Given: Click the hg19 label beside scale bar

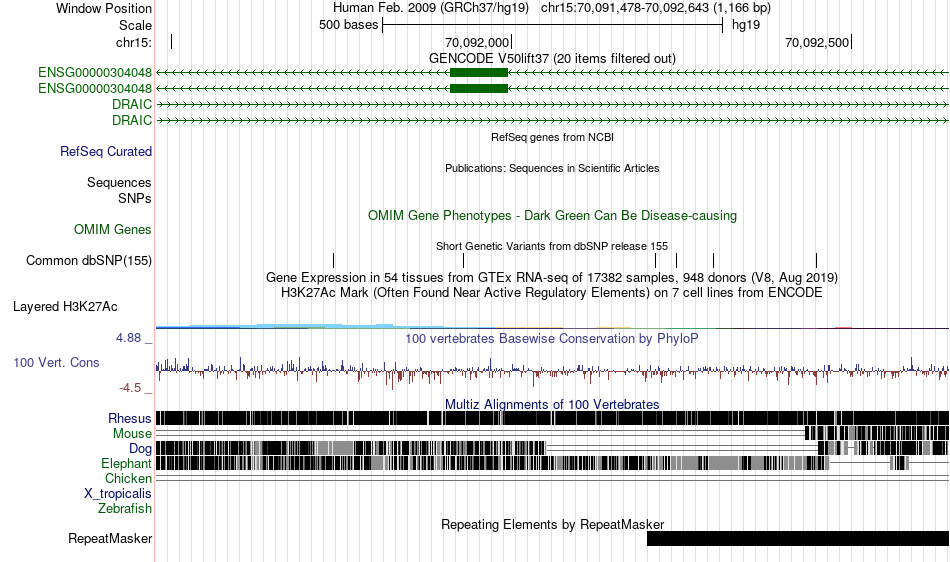Looking at the screenshot, I should point(746,25).
